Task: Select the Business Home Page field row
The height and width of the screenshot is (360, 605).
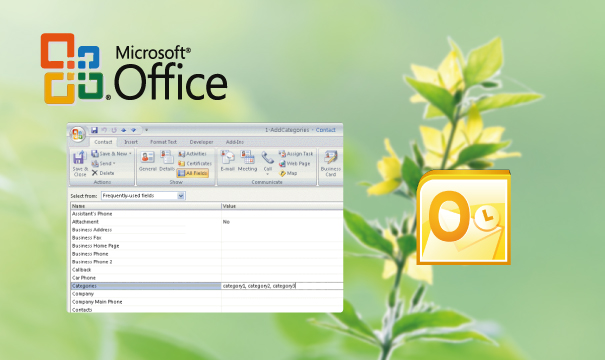Action: pos(207,246)
